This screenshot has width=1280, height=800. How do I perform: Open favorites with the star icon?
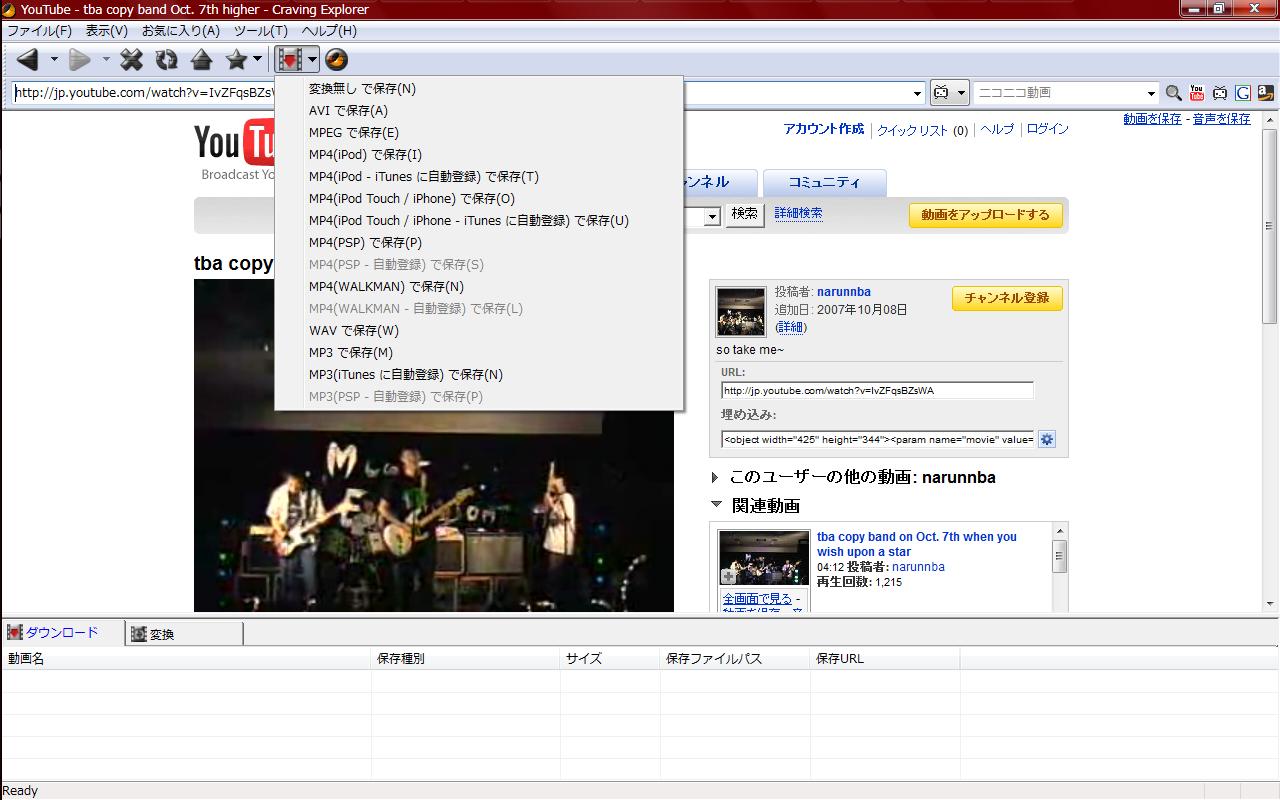coord(236,60)
